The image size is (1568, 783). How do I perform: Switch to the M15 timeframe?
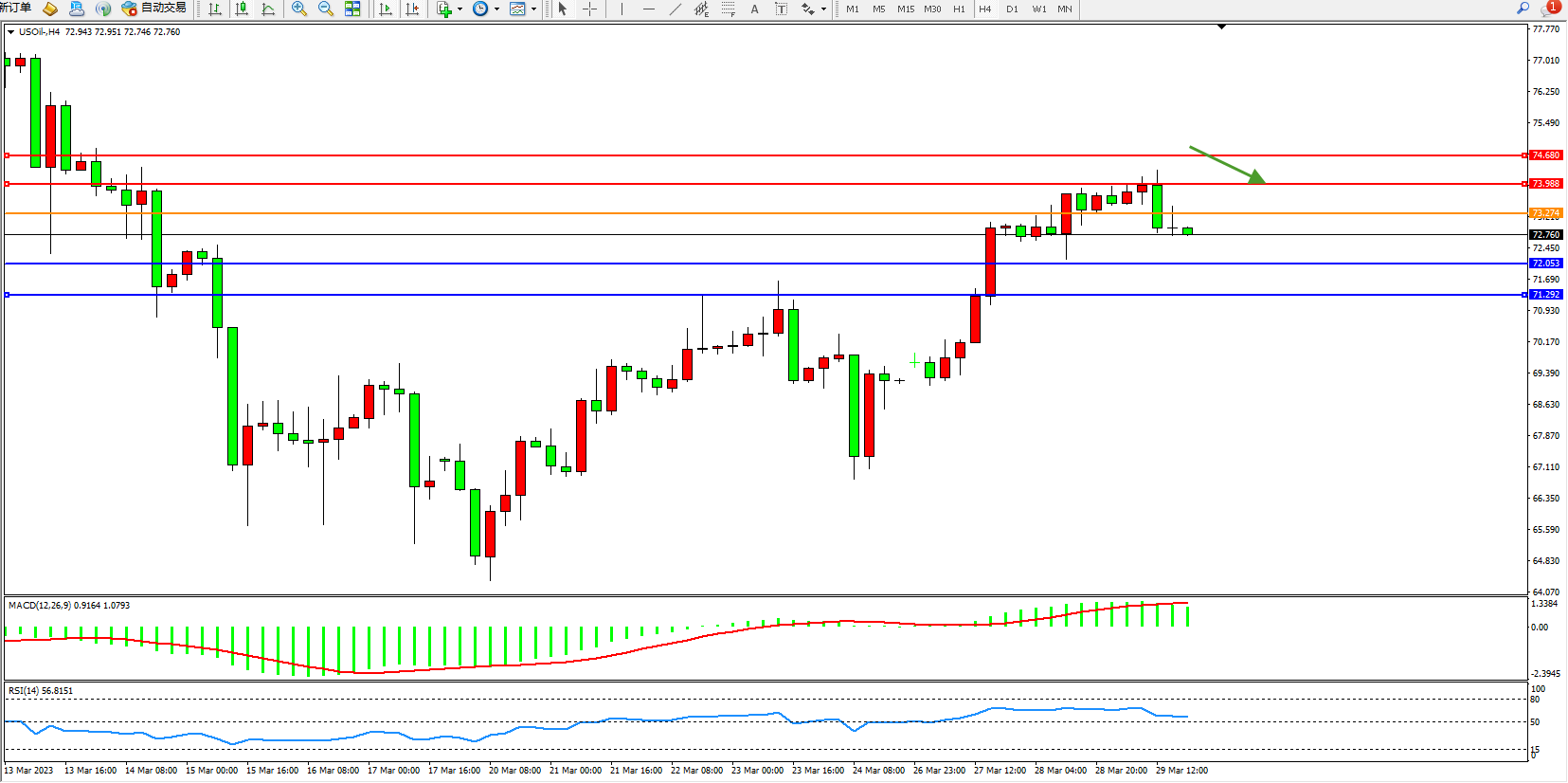(x=906, y=9)
